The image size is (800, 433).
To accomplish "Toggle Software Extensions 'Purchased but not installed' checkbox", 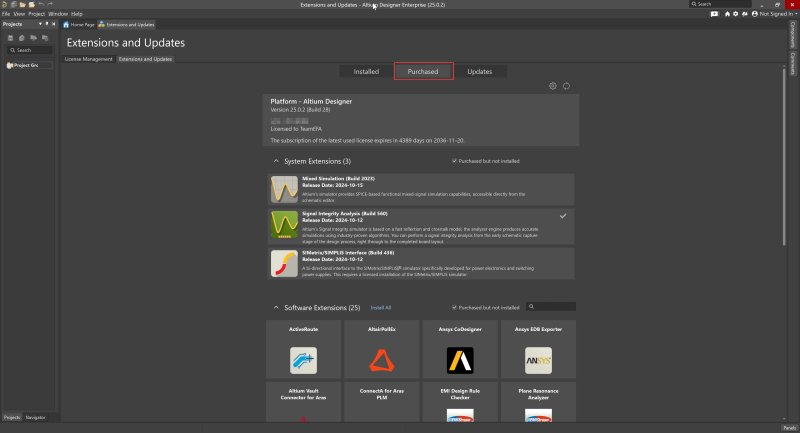I will (x=454, y=308).
